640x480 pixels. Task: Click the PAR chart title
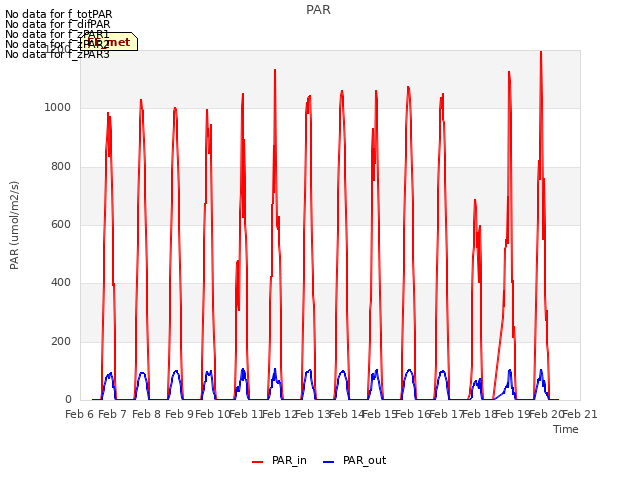tap(318, 10)
